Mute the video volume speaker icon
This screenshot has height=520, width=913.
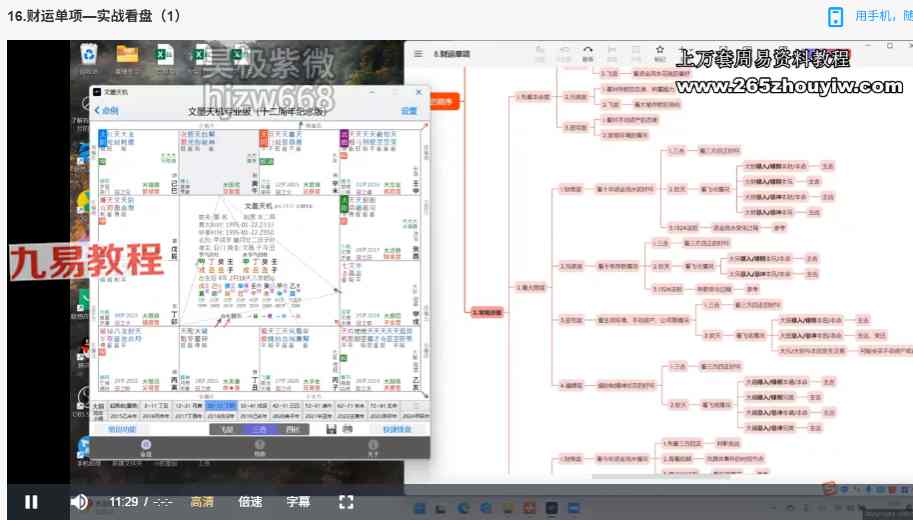click(79, 502)
